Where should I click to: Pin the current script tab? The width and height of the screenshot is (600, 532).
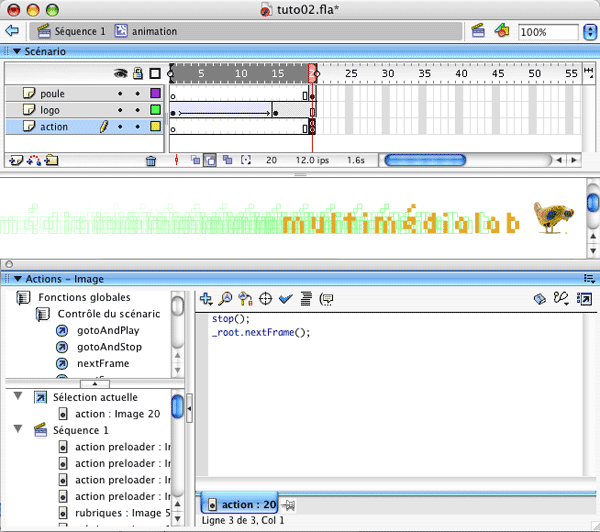click(x=288, y=506)
